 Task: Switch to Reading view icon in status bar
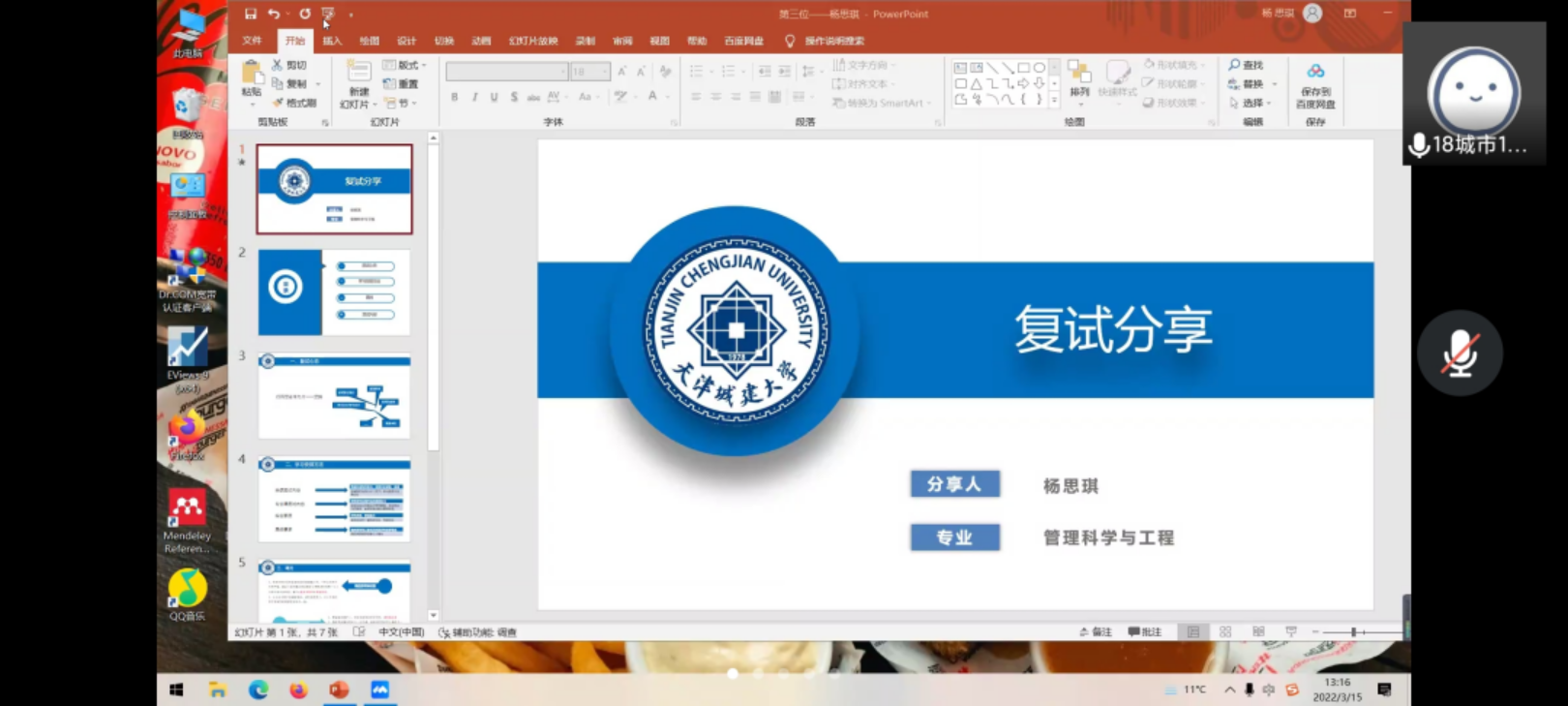coord(1258,632)
